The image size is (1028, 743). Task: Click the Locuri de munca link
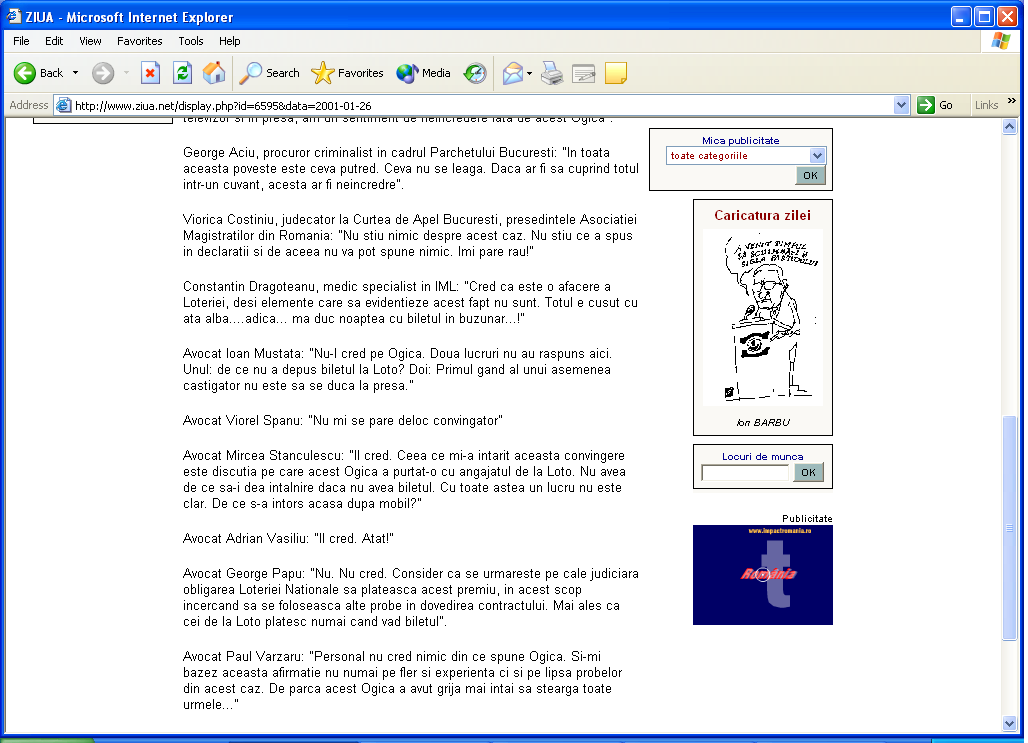(x=762, y=456)
